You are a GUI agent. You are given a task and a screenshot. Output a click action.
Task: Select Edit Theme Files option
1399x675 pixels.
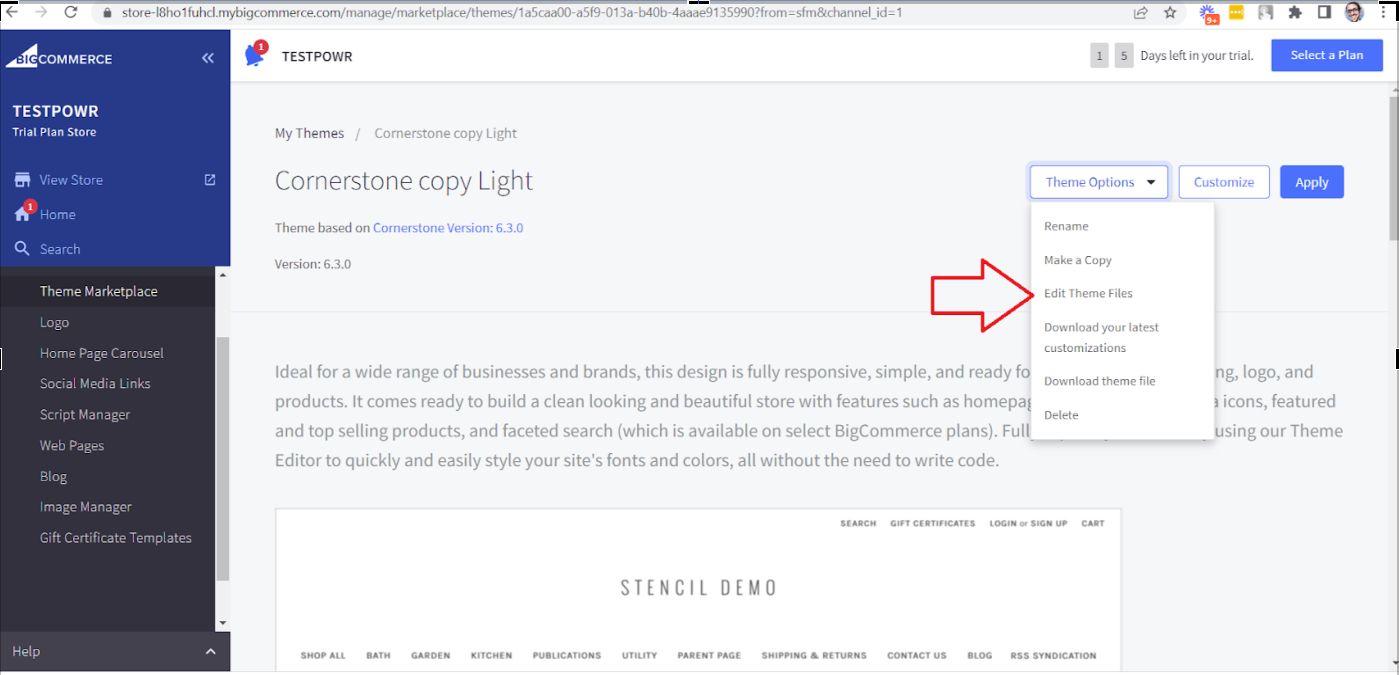(x=1088, y=293)
